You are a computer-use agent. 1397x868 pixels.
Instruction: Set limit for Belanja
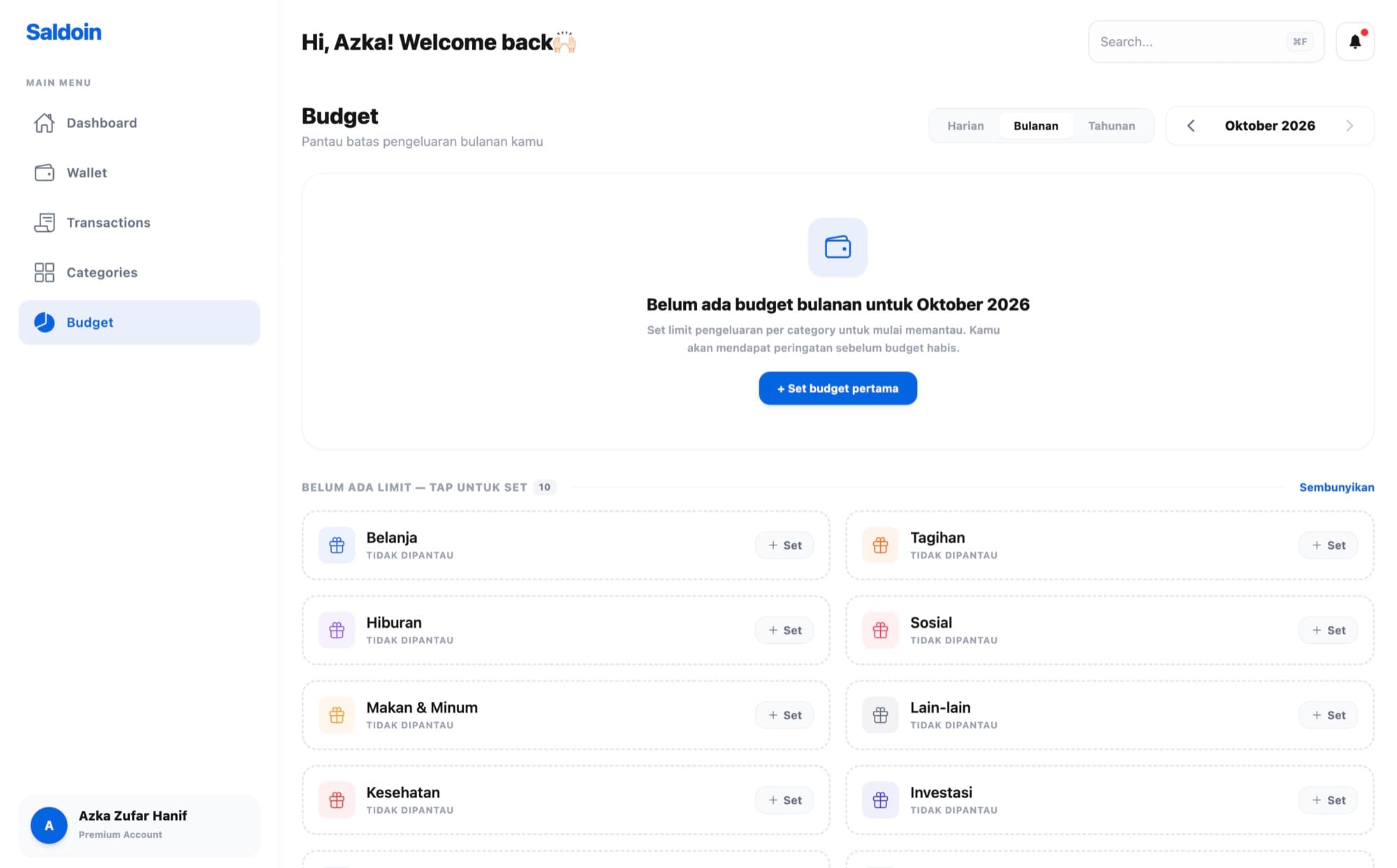[x=784, y=545]
